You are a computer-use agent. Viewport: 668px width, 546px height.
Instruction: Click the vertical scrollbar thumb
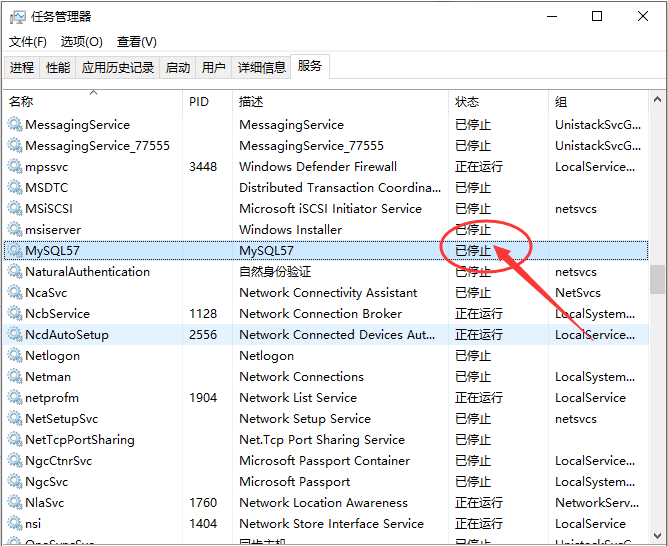pos(657,277)
